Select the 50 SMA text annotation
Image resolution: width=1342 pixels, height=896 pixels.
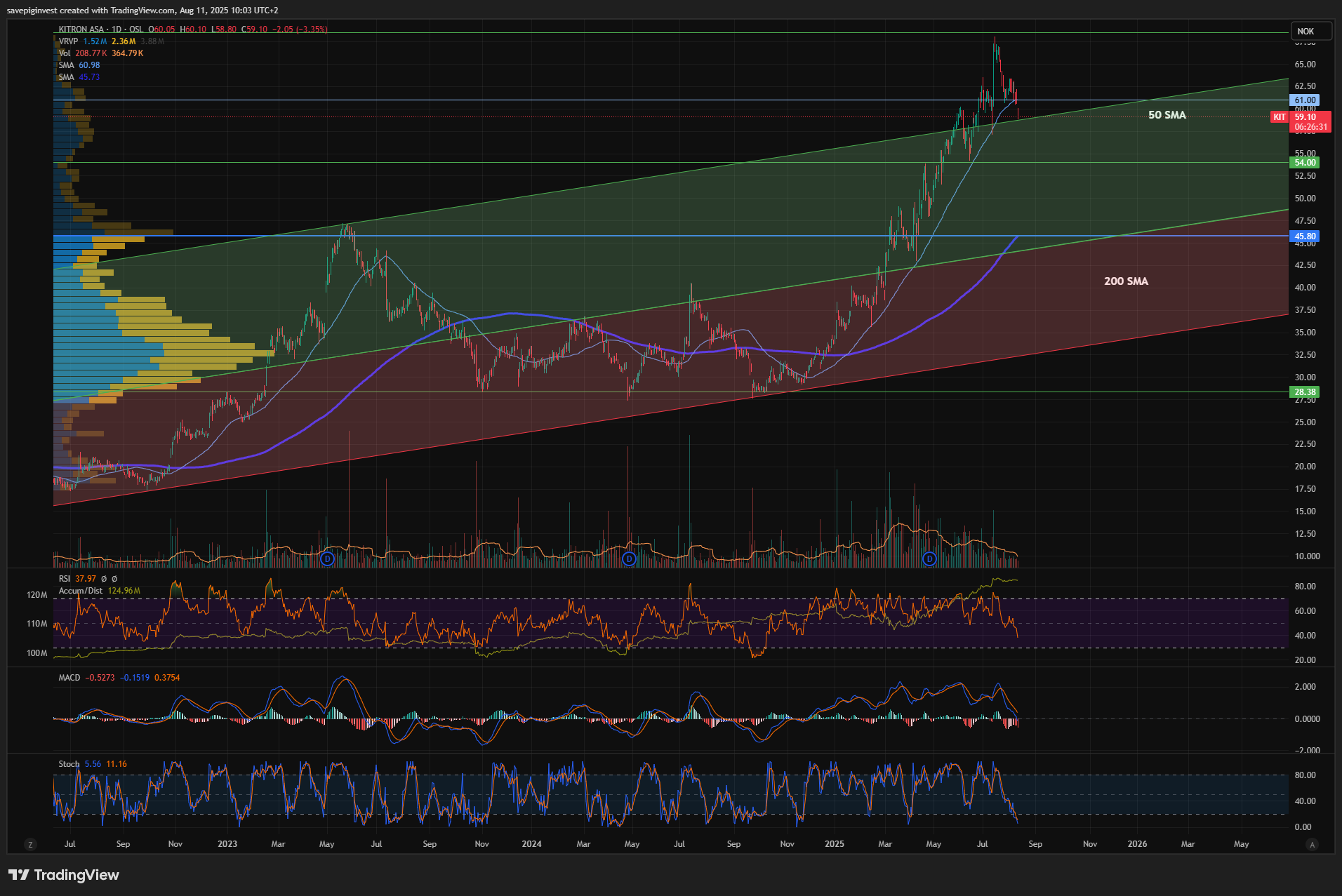(x=1167, y=115)
